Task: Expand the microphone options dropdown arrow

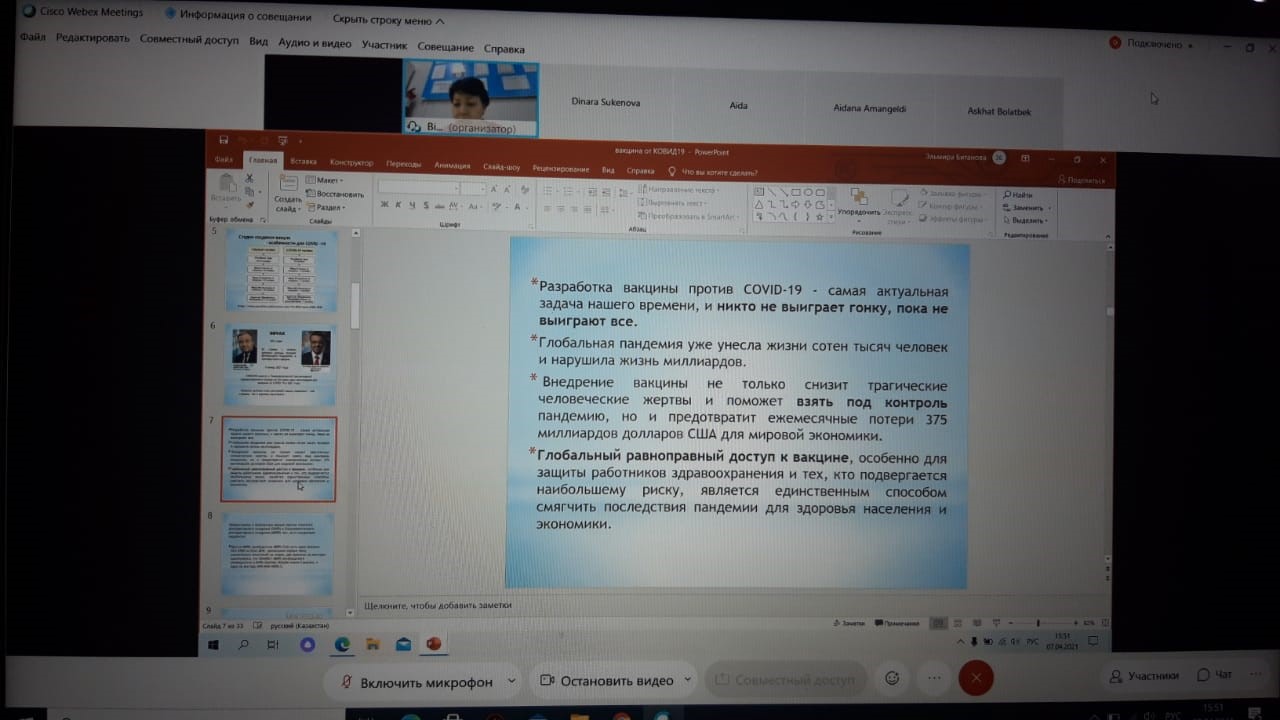Action: (x=511, y=680)
